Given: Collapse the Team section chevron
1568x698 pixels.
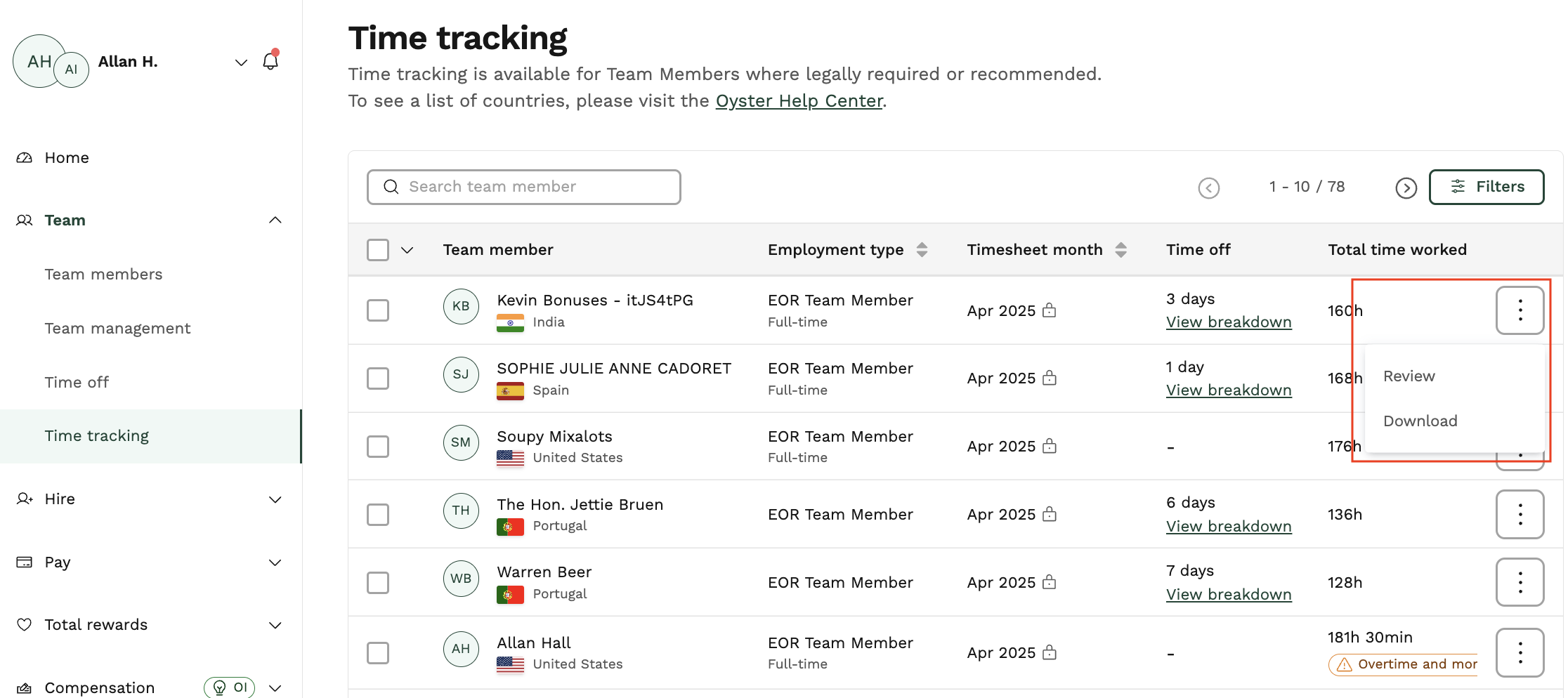Looking at the screenshot, I should click(x=275, y=220).
